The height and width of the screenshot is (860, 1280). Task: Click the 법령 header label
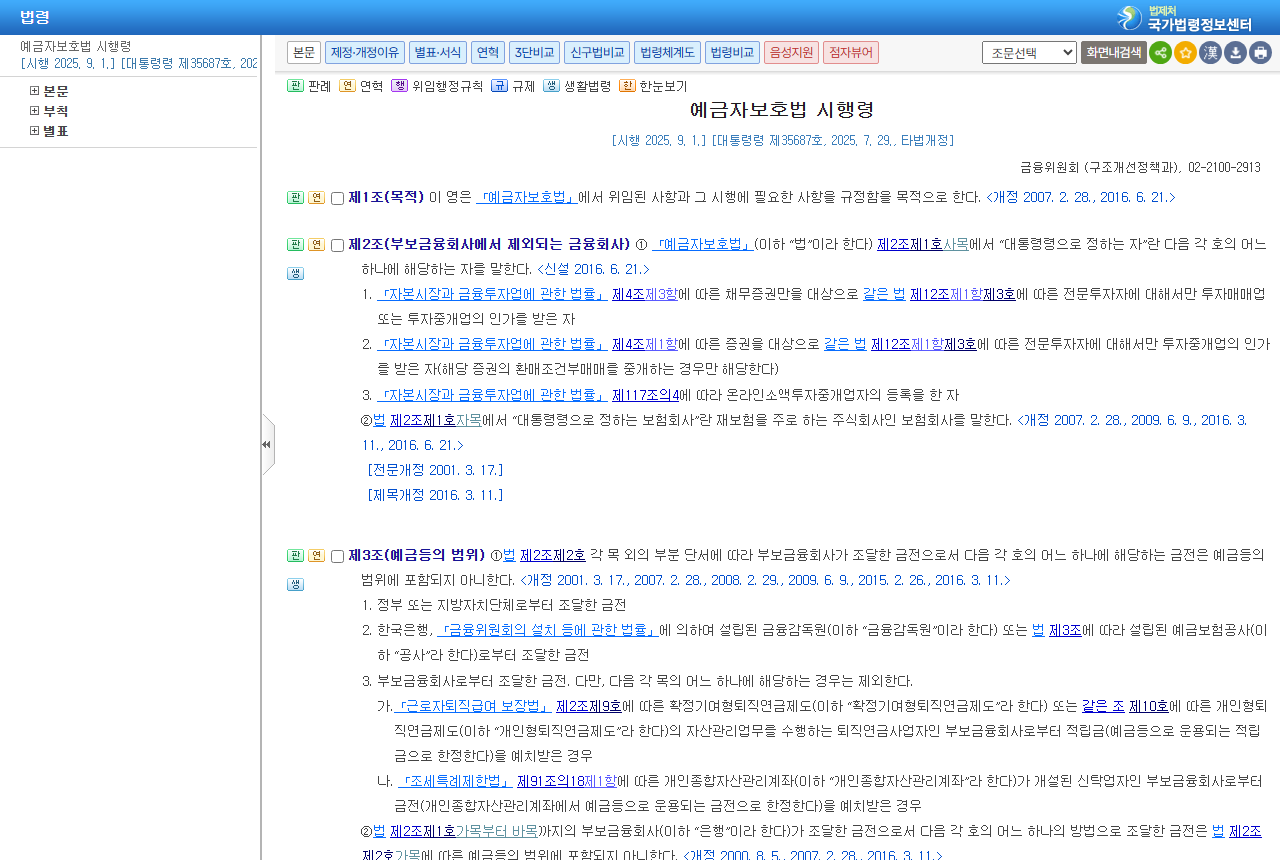coord(35,17)
